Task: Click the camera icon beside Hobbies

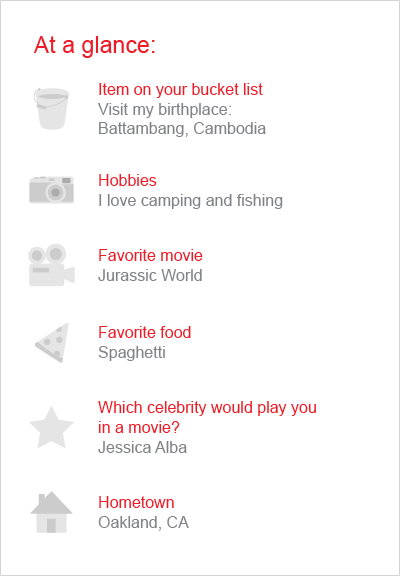Action: coord(51,190)
